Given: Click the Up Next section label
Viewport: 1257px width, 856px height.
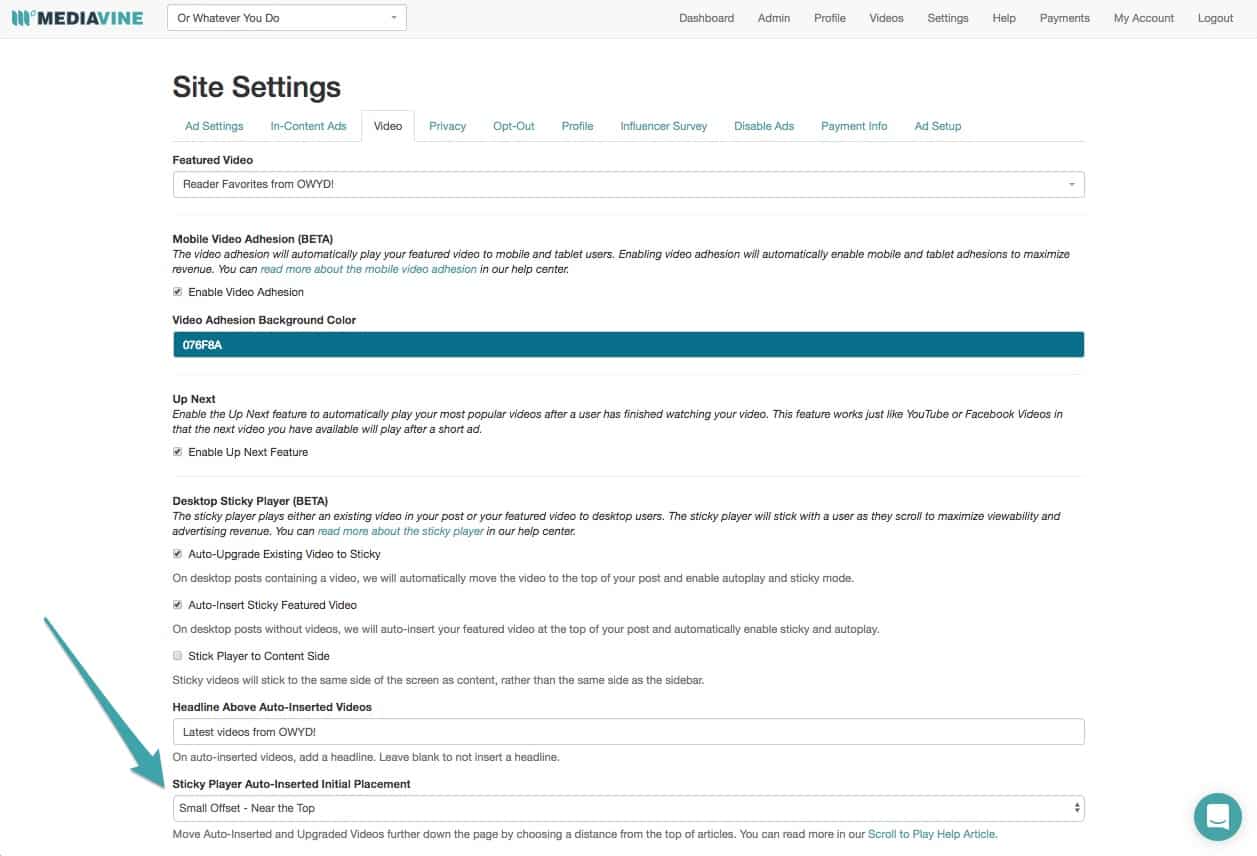Looking at the screenshot, I should (194, 399).
